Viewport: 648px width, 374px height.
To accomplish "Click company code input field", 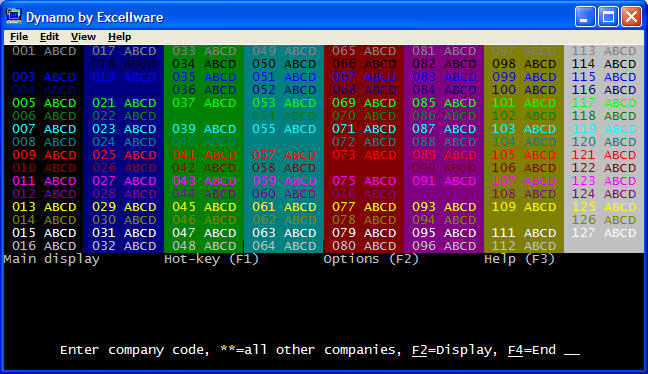I will click(572, 351).
